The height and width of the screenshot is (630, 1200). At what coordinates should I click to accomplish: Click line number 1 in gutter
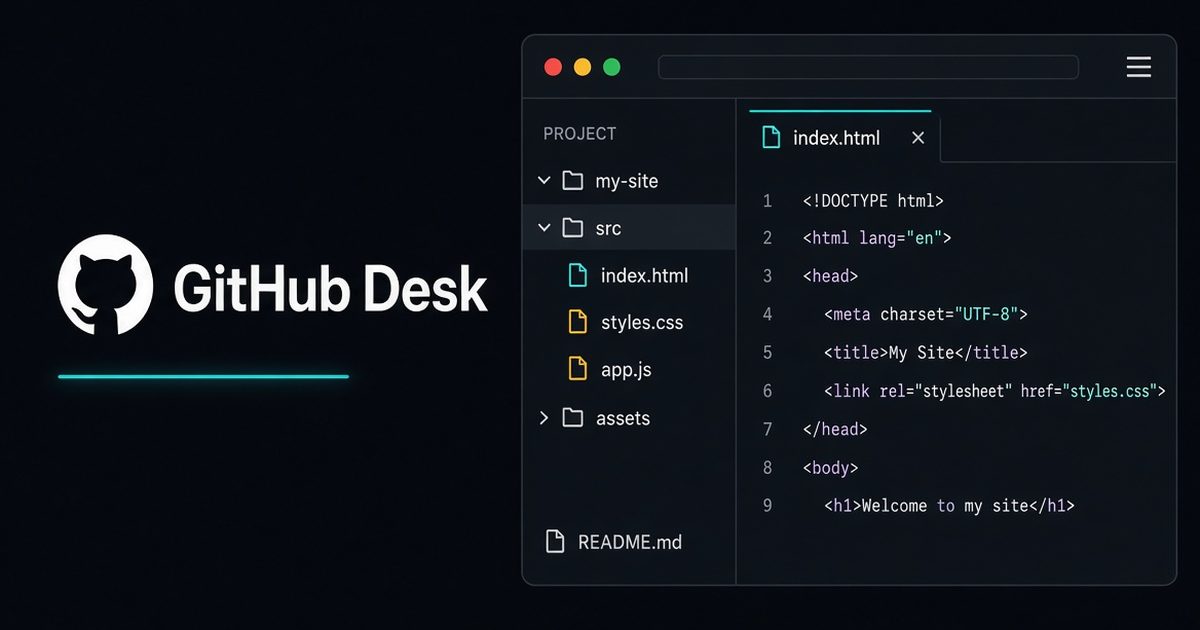click(x=768, y=201)
